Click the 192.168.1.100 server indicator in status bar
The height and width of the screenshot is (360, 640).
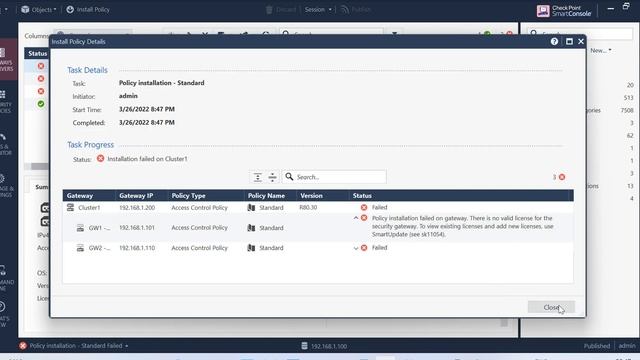[324, 346]
